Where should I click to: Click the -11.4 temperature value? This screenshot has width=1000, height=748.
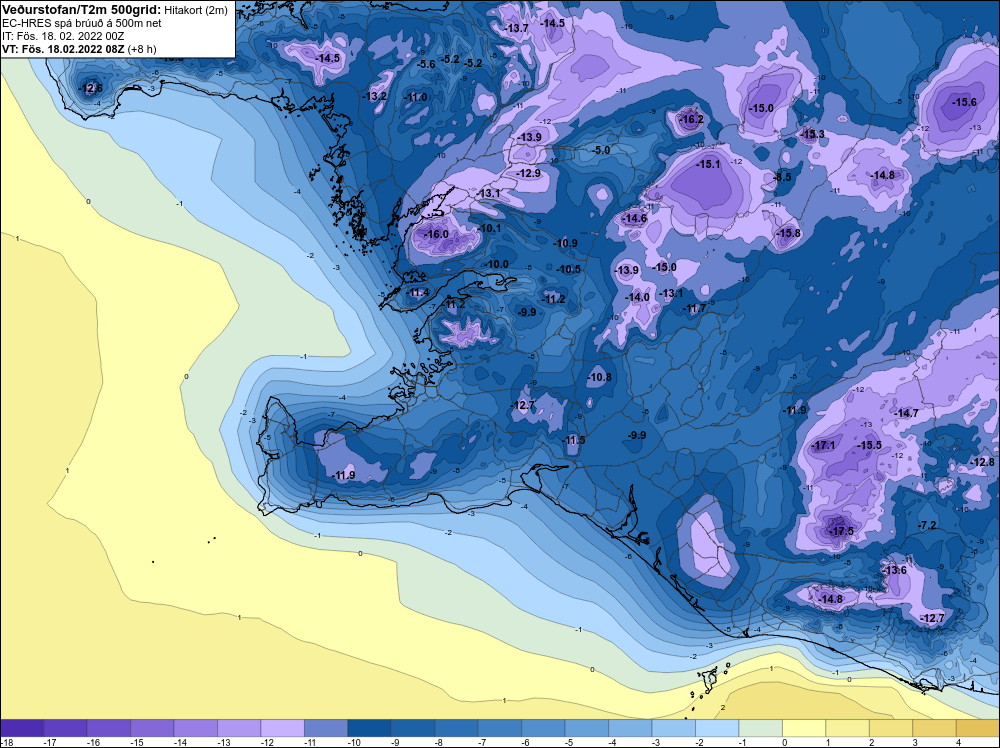(x=418, y=293)
